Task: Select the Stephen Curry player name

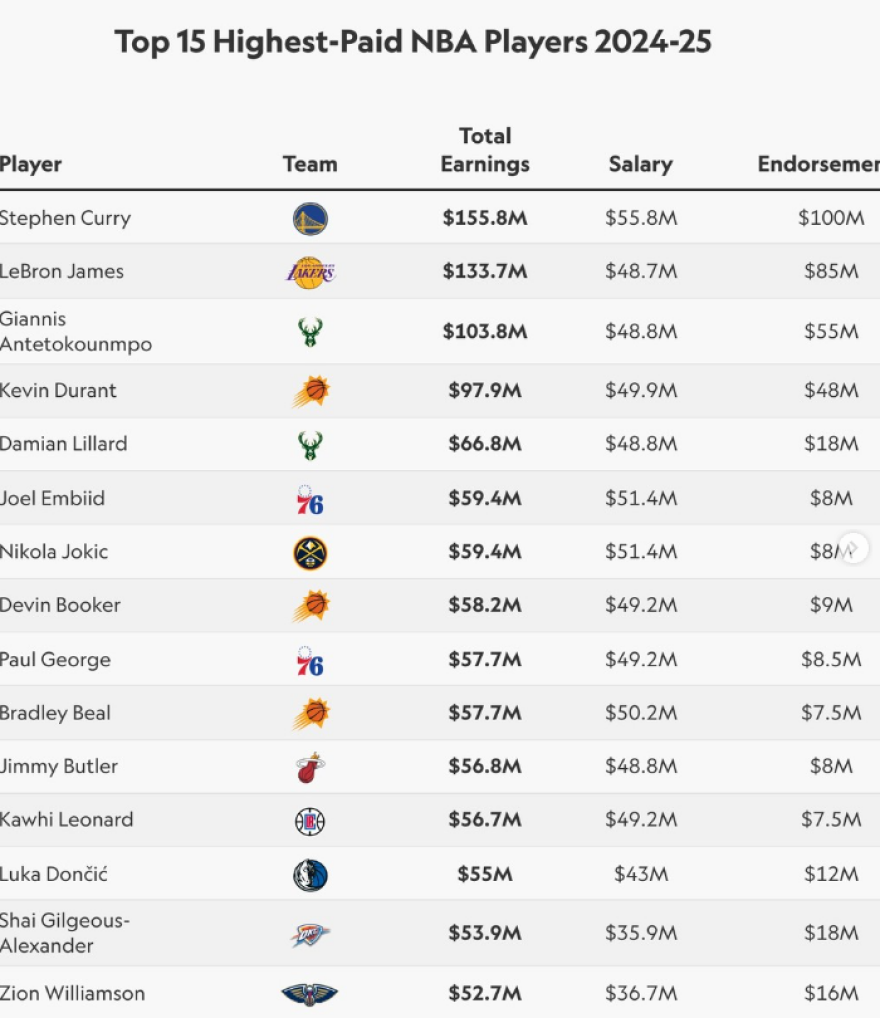Action: 65,218
